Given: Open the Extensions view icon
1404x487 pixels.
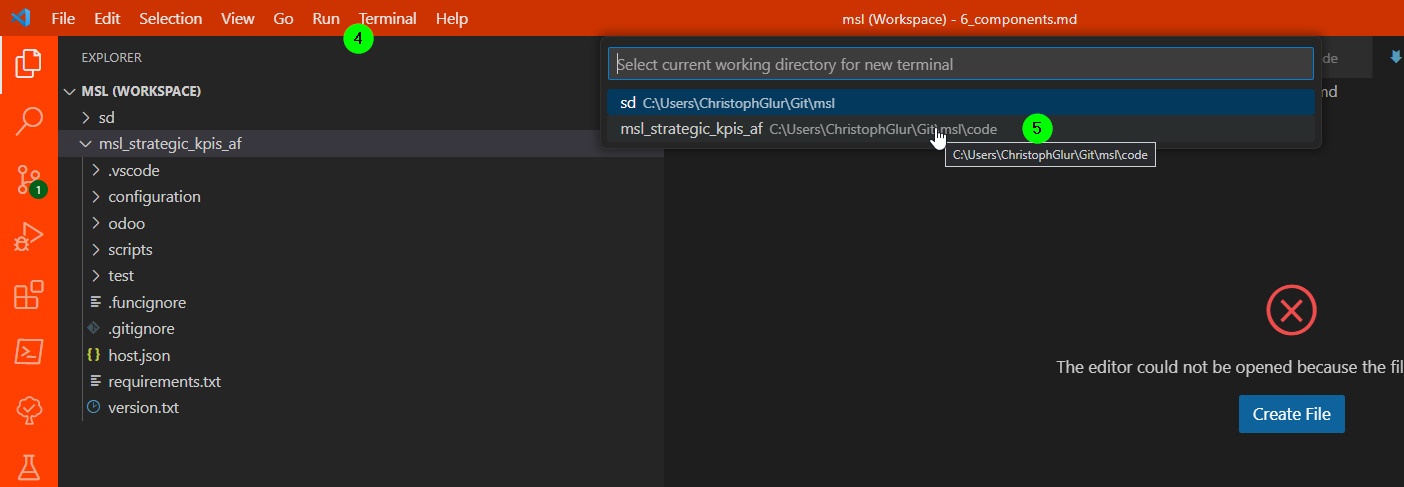Looking at the screenshot, I should coord(29,294).
